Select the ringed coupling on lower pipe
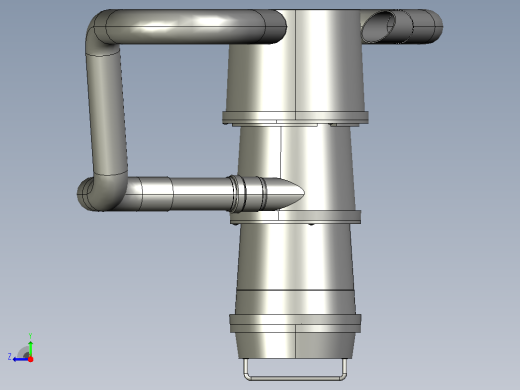The height and width of the screenshot is (390, 520). [247, 193]
